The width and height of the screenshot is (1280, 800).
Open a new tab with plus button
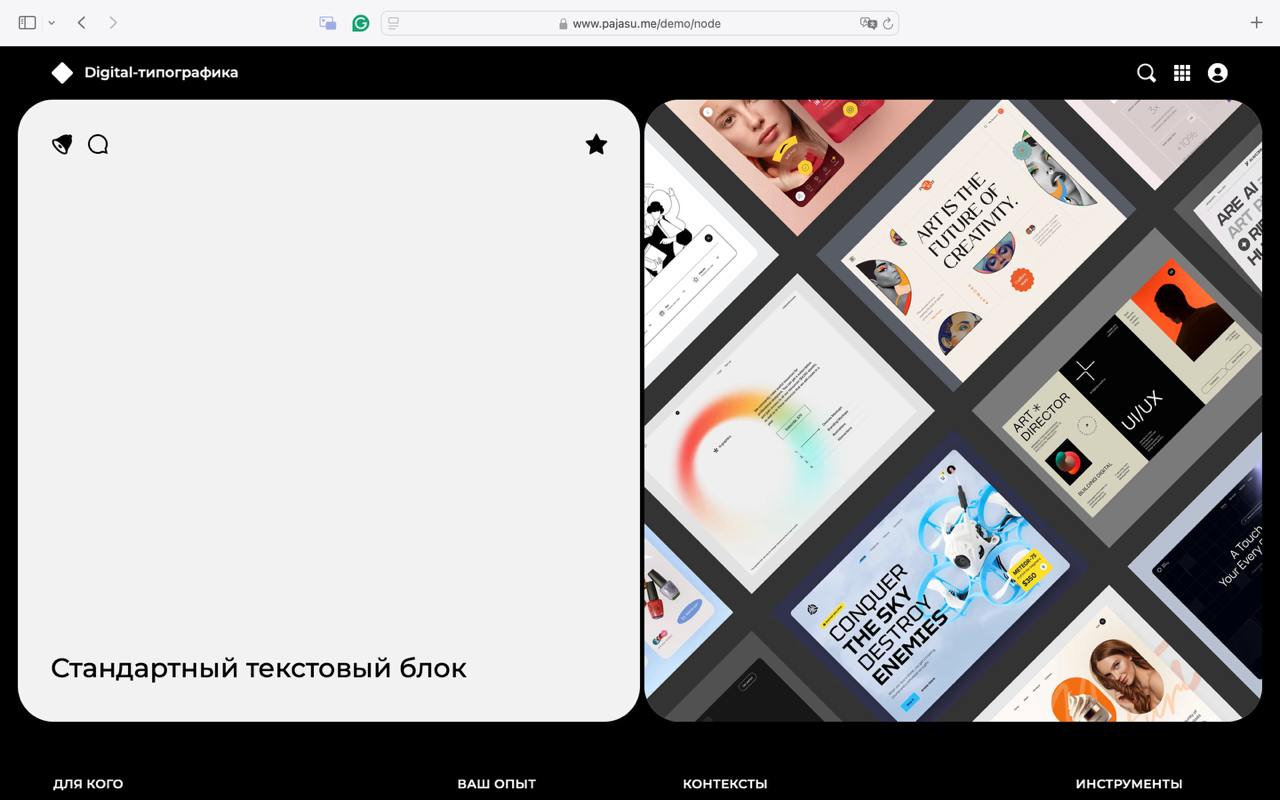(x=1256, y=22)
